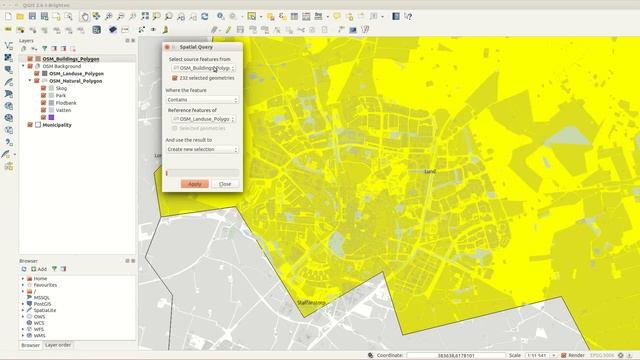Viewport: 640px width, 360px height.
Task: Open the Attribute Table icon
Action: coord(294,16)
